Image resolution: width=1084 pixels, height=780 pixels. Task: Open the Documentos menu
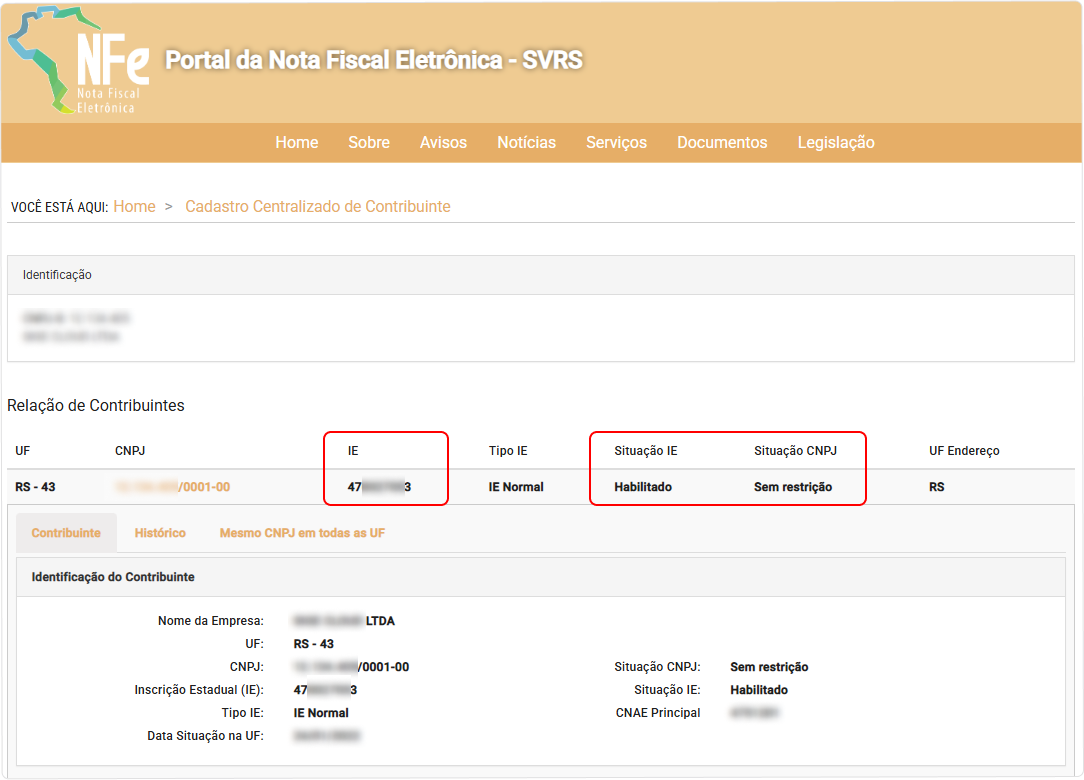click(722, 142)
